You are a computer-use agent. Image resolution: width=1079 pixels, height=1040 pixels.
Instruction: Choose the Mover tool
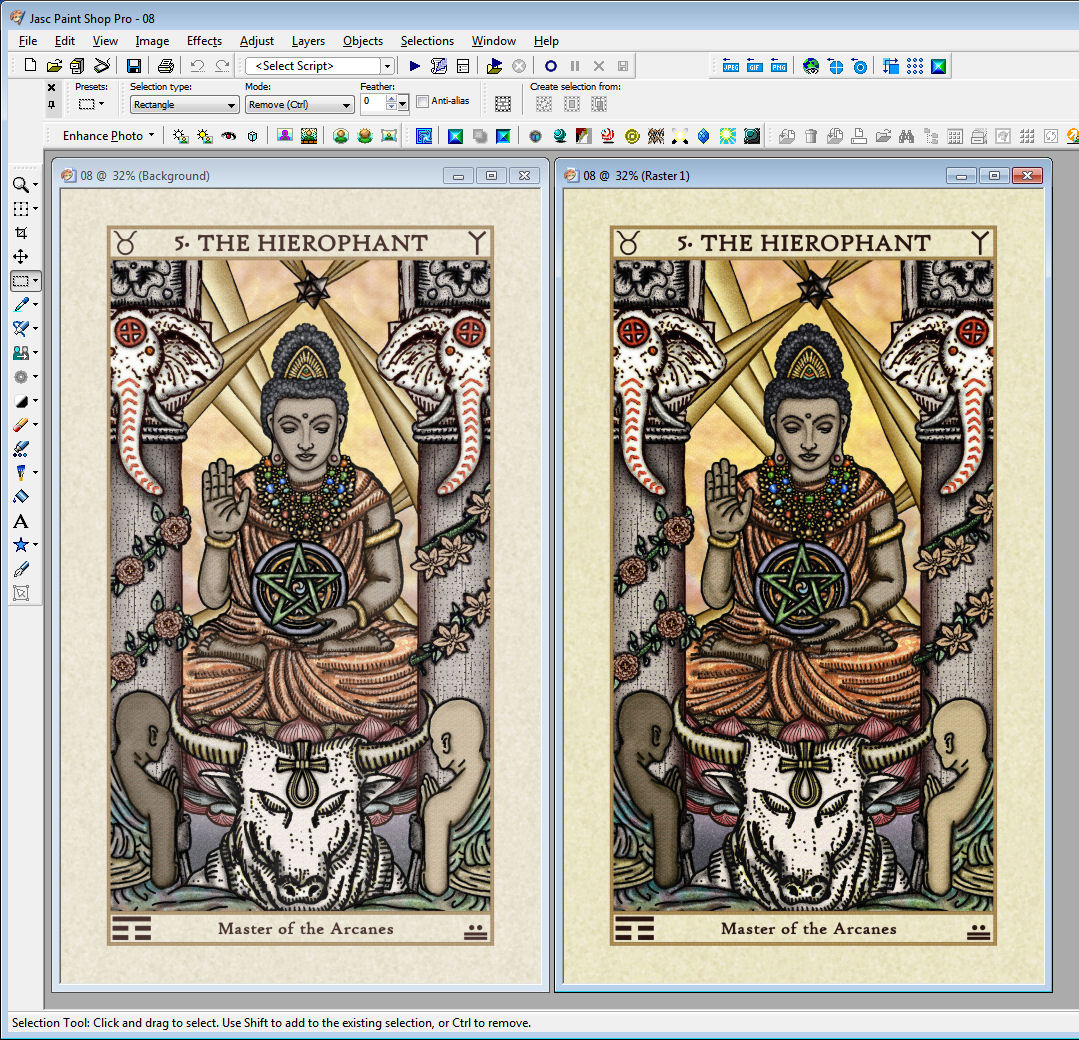[x=20, y=257]
